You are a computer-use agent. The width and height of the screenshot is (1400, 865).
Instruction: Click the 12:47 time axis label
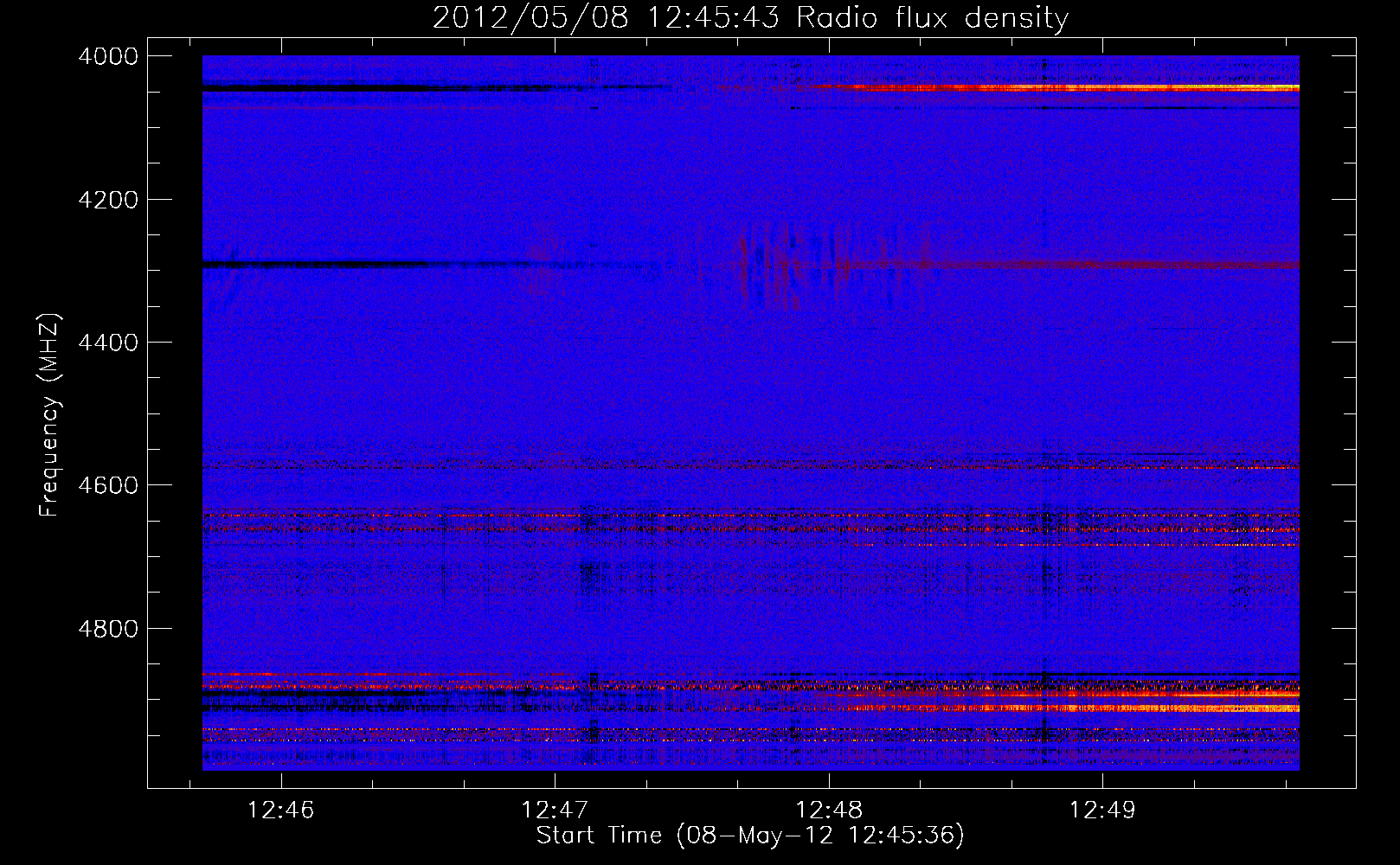(x=555, y=811)
